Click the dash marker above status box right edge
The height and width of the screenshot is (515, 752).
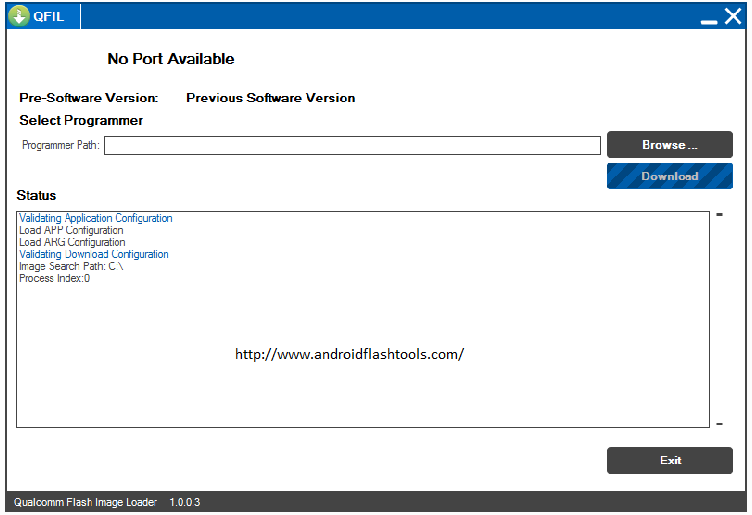[x=719, y=215]
